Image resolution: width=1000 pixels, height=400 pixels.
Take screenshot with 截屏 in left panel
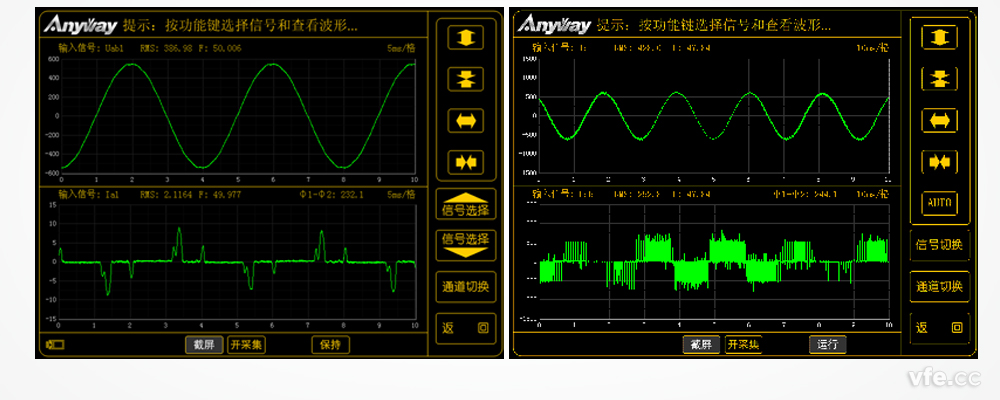(x=203, y=345)
